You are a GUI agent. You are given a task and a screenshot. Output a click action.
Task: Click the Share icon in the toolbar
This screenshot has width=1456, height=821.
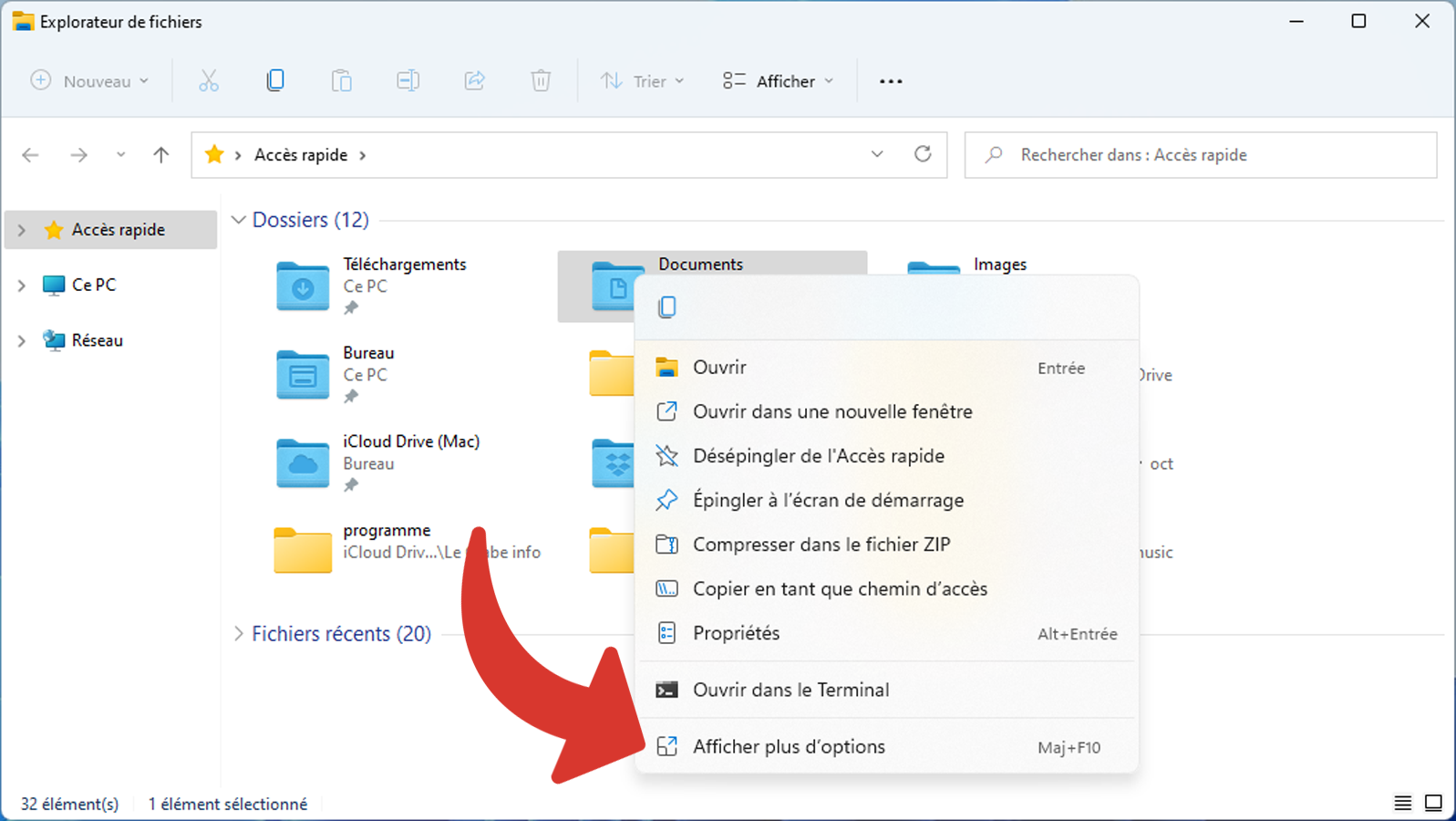[x=475, y=81]
